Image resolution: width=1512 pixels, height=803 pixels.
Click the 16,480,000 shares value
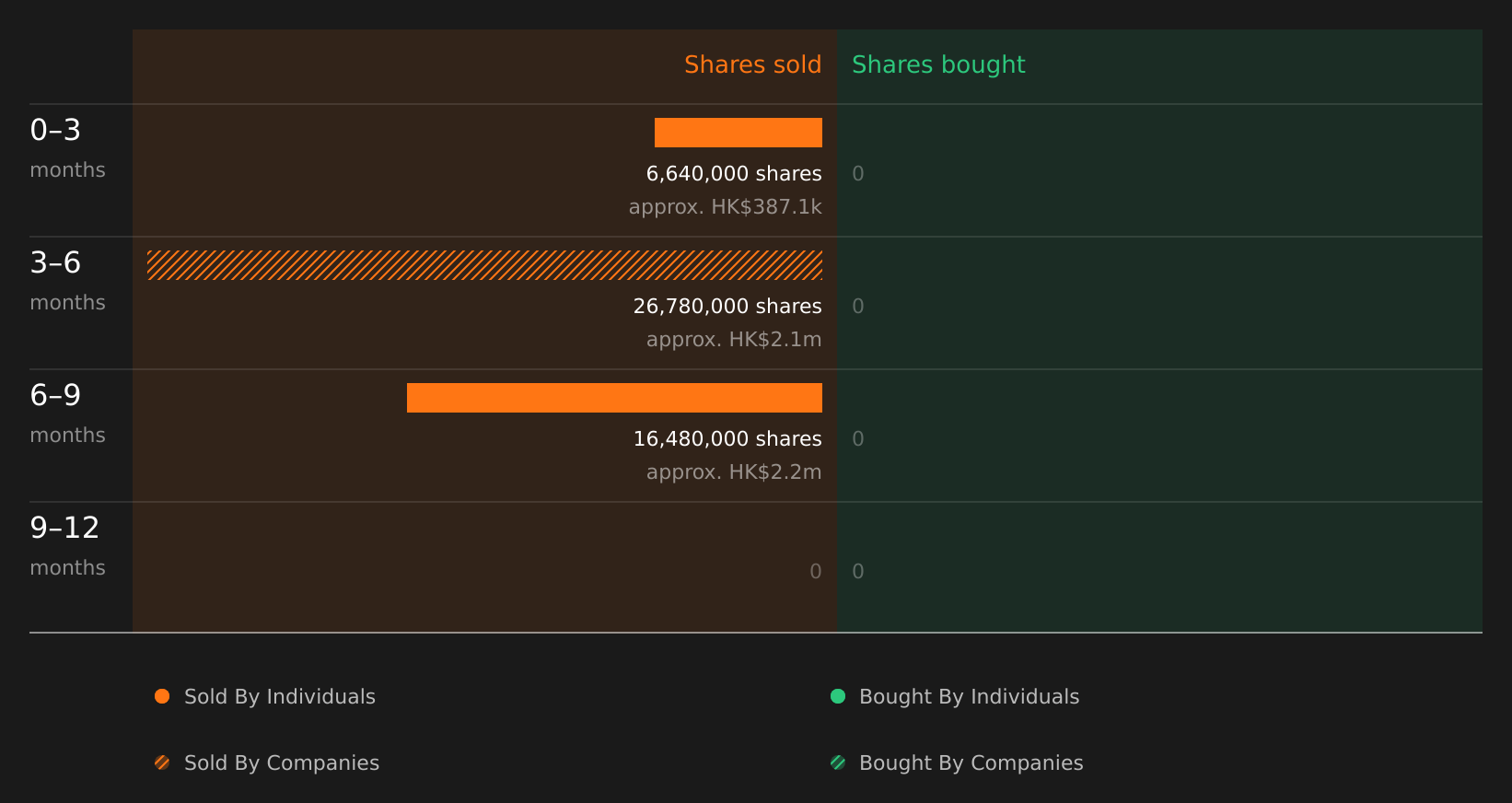tap(727, 438)
